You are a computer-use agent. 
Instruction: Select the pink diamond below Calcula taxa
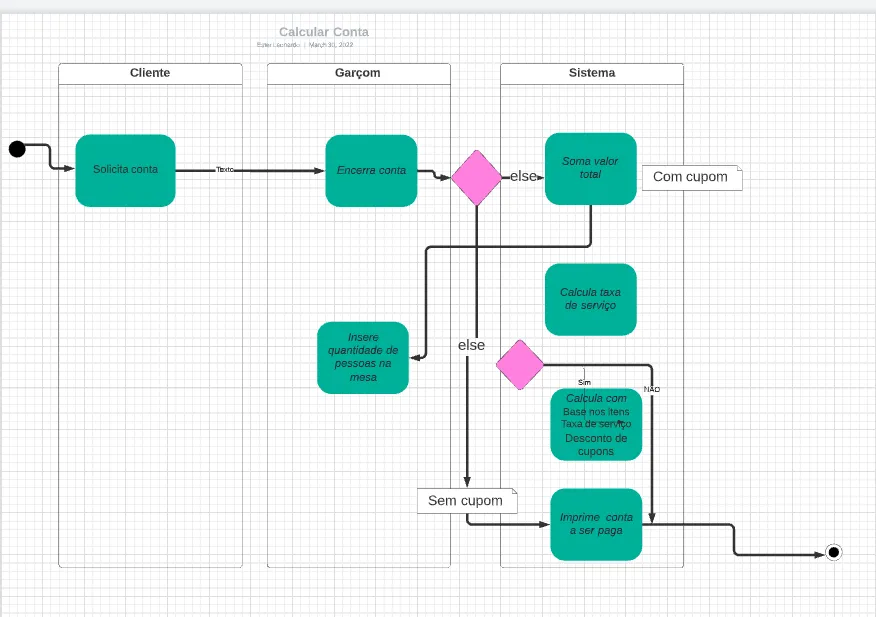520,365
